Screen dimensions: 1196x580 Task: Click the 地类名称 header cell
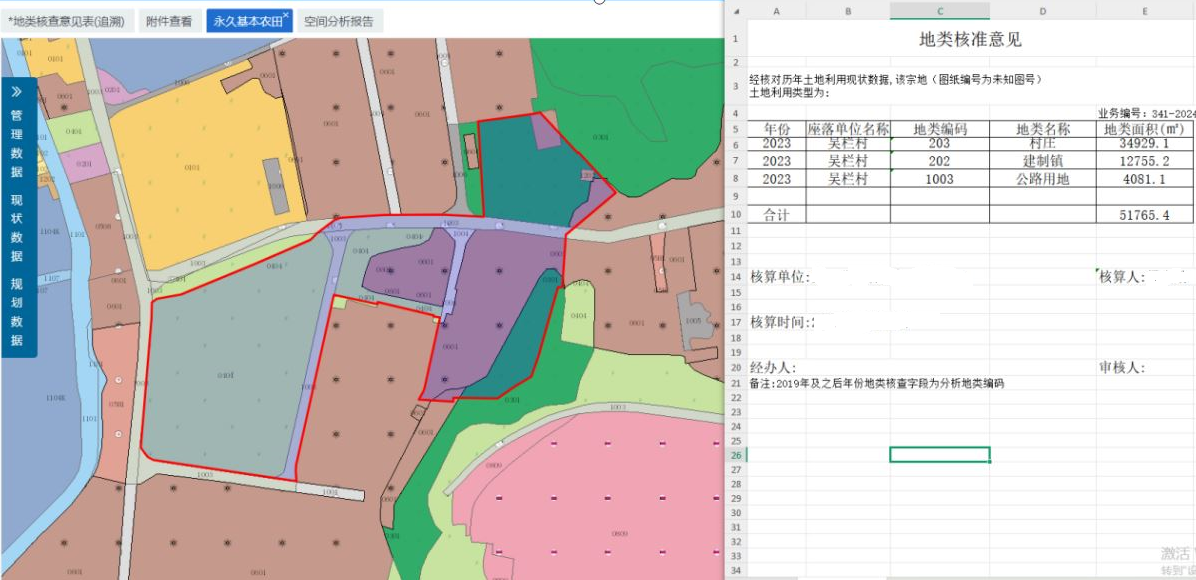tap(1043, 129)
